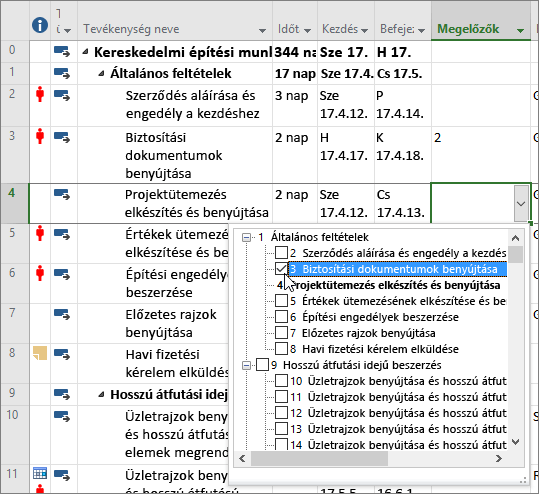The width and height of the screenshot is (539, 494).
Task: Open the Megelőzők column filter dropdown
Action: (x=520, y=31)
